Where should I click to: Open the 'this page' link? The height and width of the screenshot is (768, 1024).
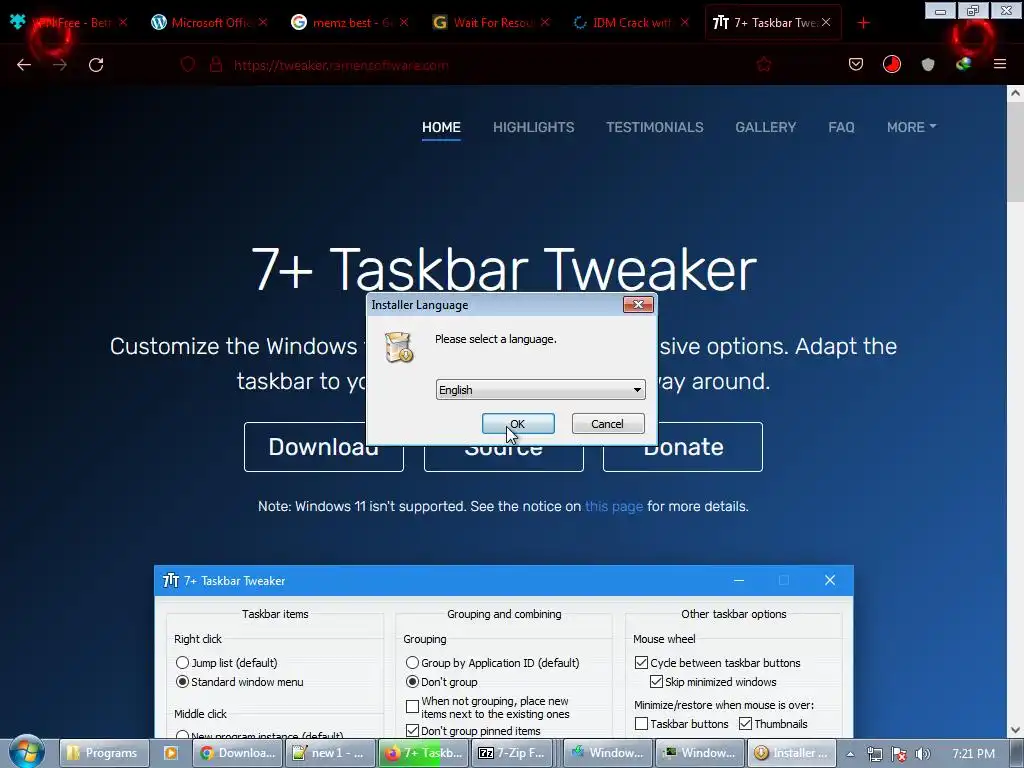(x=614, y=506)
